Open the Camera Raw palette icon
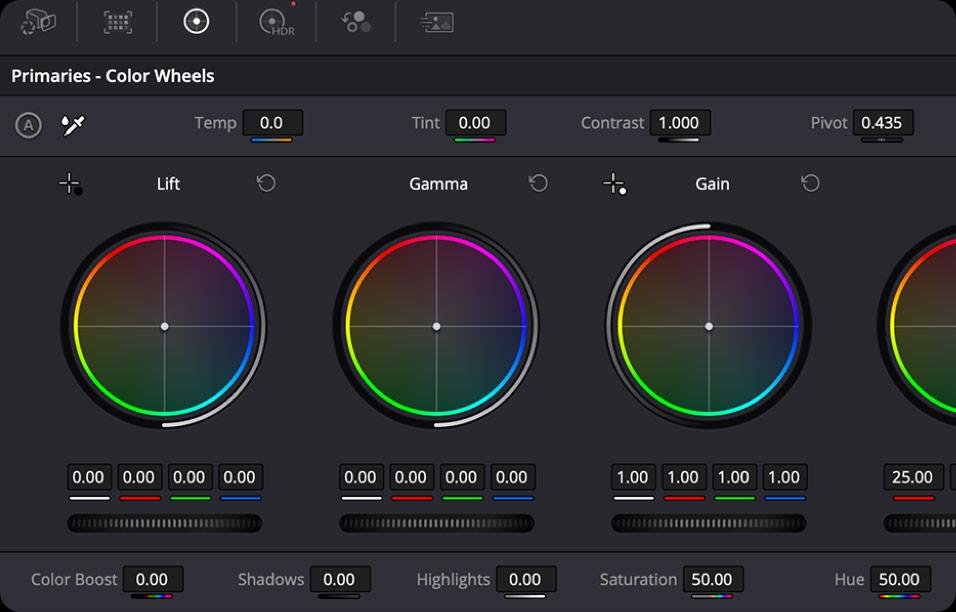 pyautogui.click(x=38, y=22)
